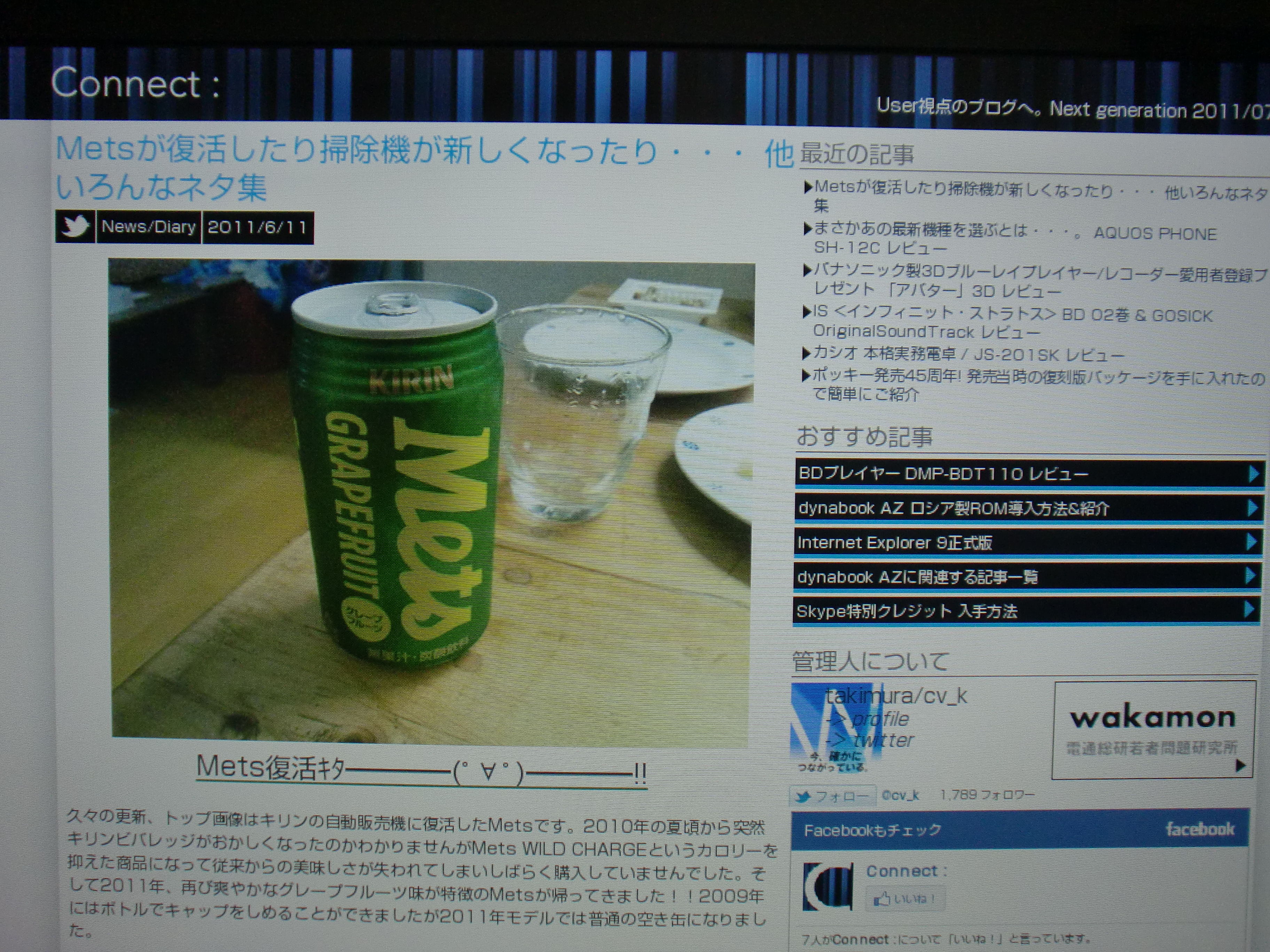Image resolution: width=1270 pixels, height=952 pixels.
Task: Open the IS インフィニット・ストラトス BD review link
Action: [x=1008, y=323]
